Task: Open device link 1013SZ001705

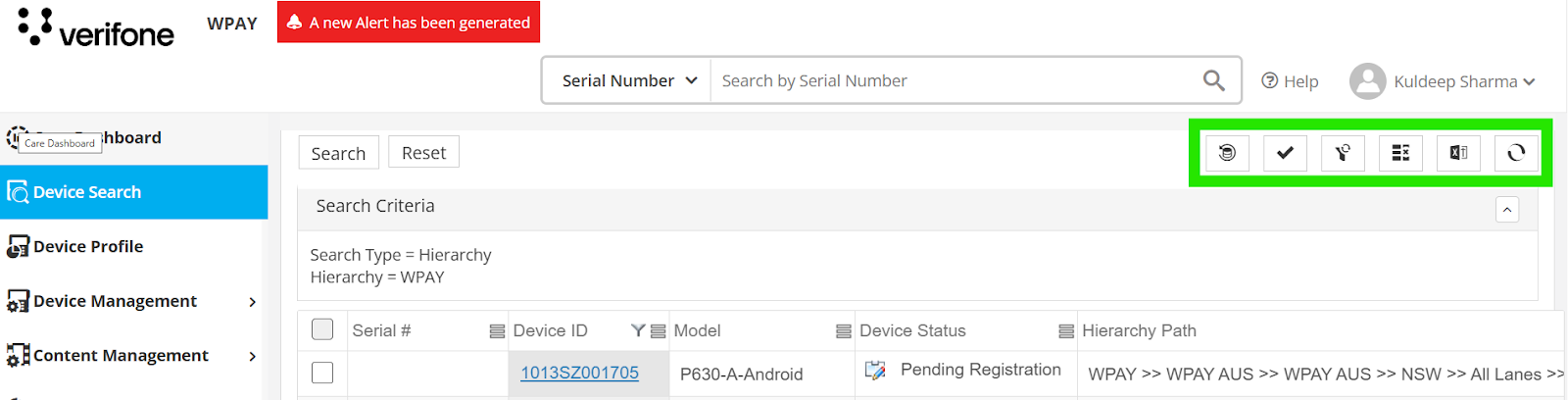Action: 579,373
